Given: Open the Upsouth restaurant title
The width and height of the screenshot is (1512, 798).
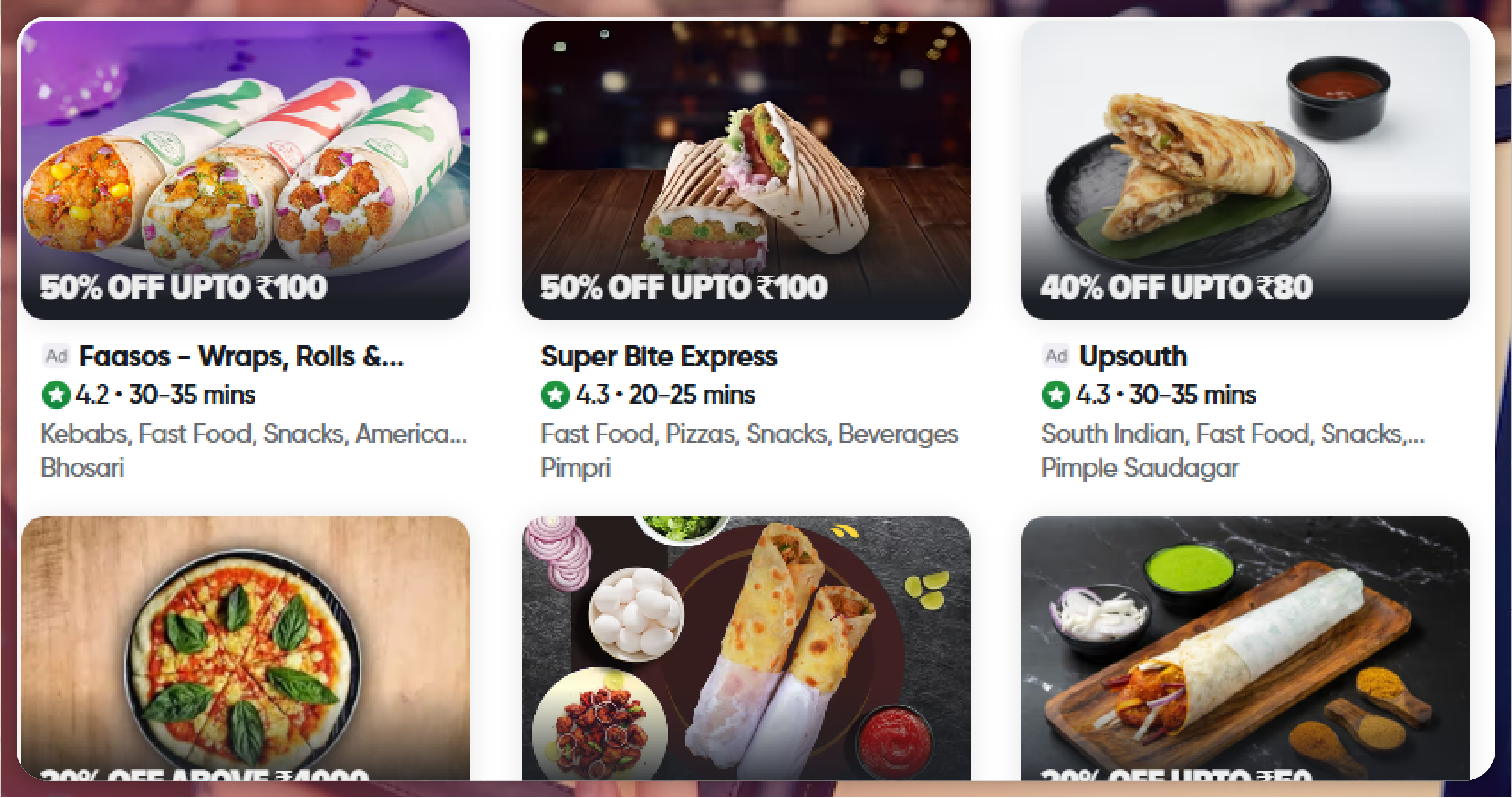Looking at the screenshot, I should (x=1133, y=356).
